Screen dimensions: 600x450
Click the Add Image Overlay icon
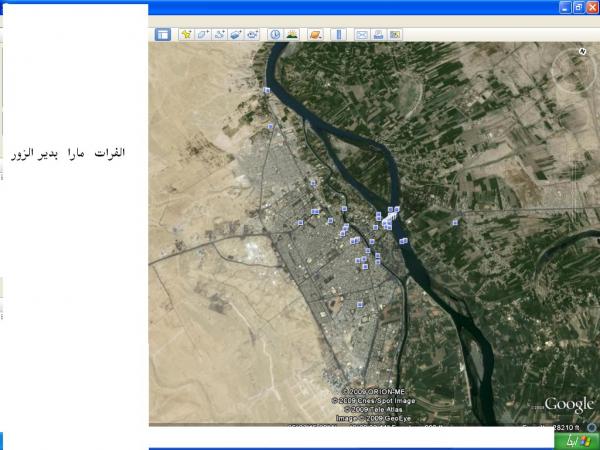click(x=235, y=34)
